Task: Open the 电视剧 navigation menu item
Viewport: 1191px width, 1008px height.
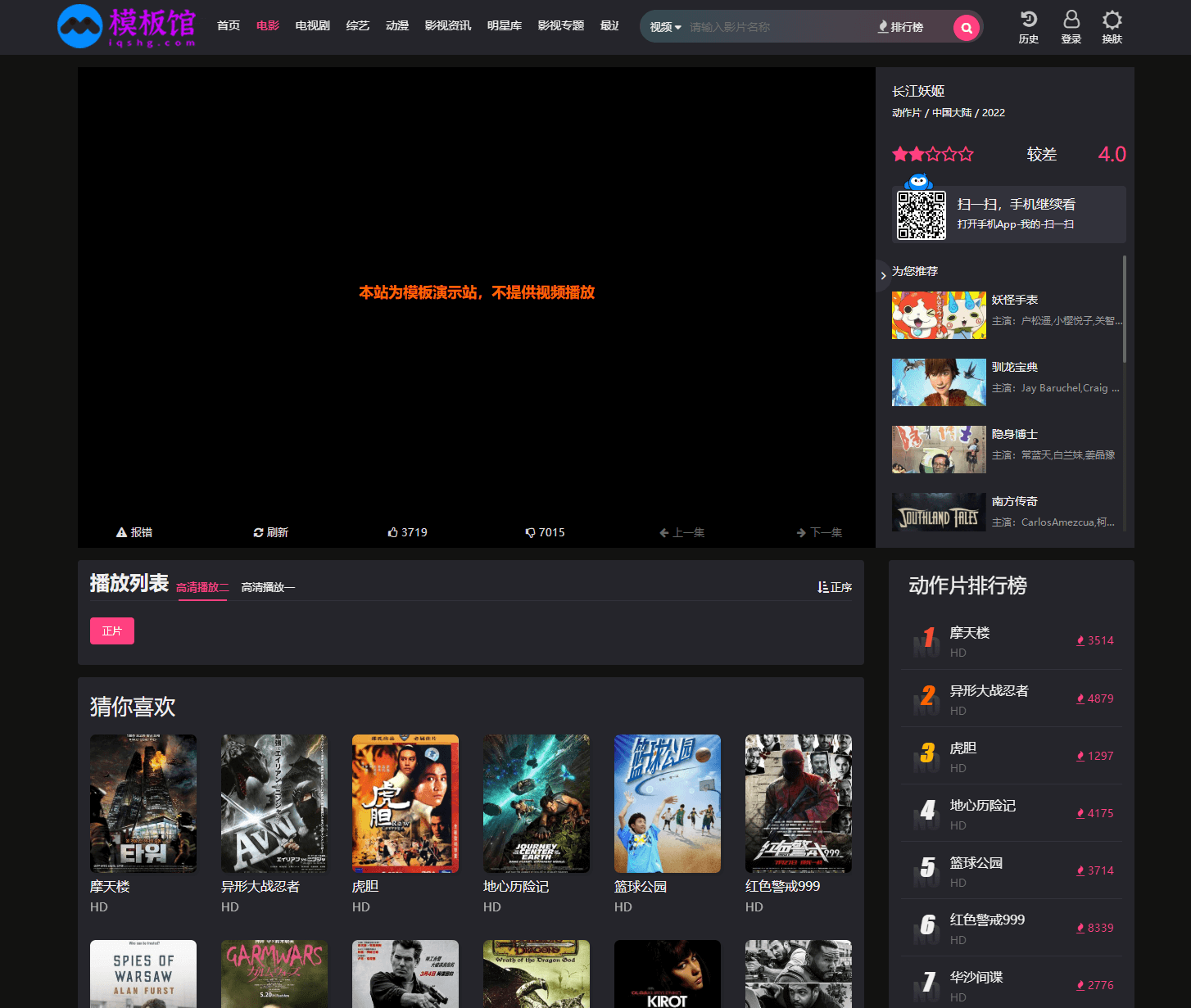Action: (x=312, y=26)
